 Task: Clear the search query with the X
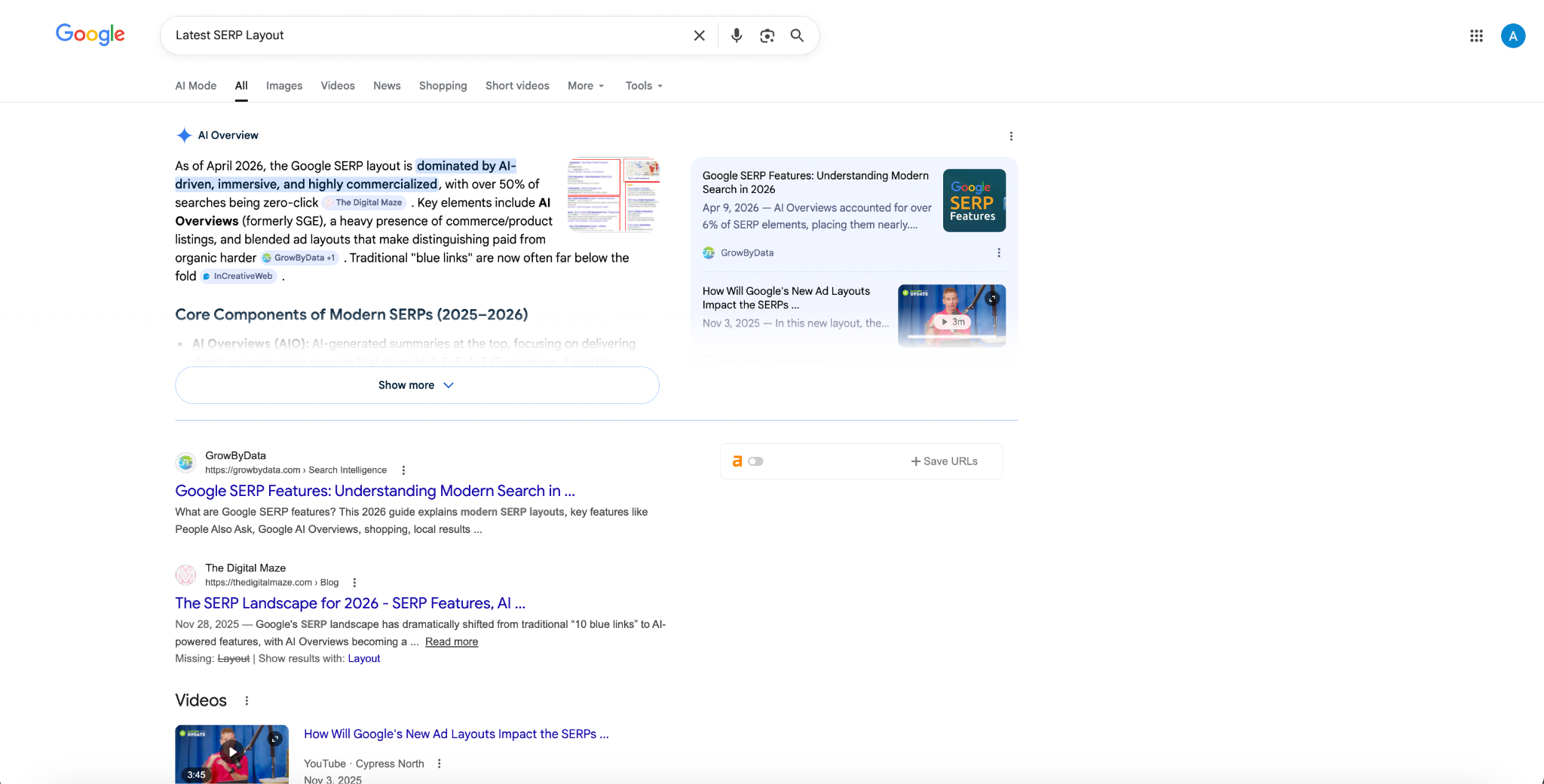pyautogui.click(x=698, y=35)
